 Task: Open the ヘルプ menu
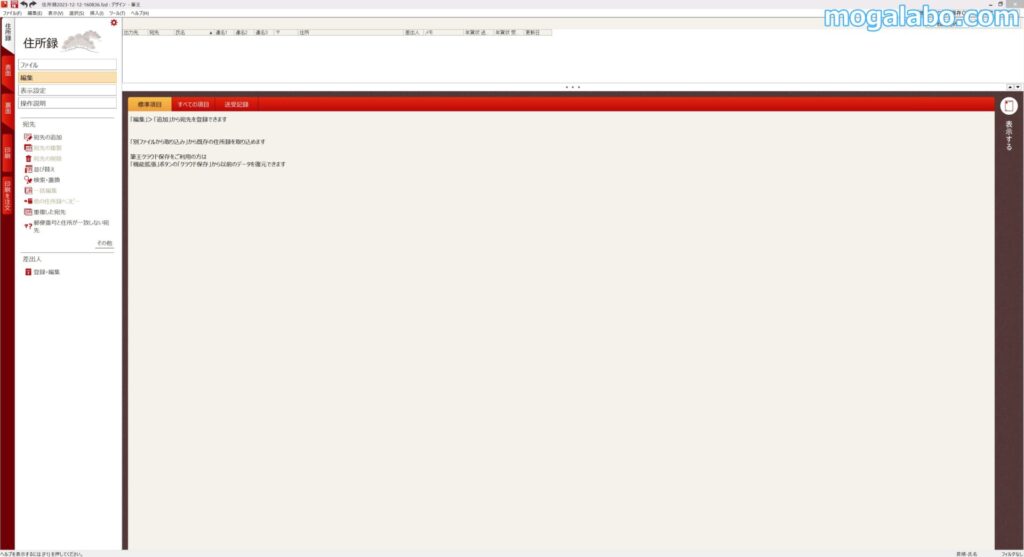(x=139, y=13)
